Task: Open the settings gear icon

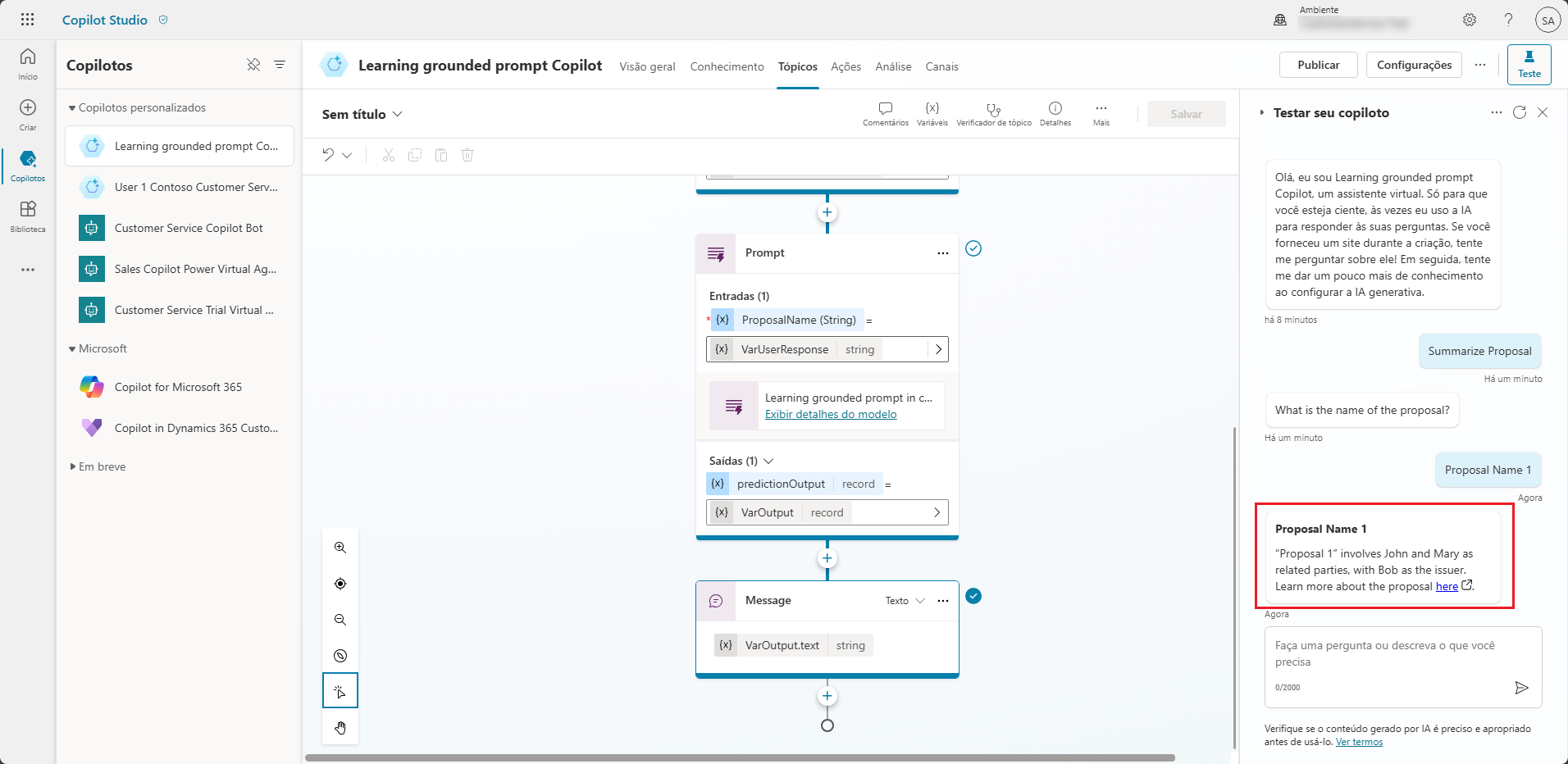Action: click(1470, 20)
